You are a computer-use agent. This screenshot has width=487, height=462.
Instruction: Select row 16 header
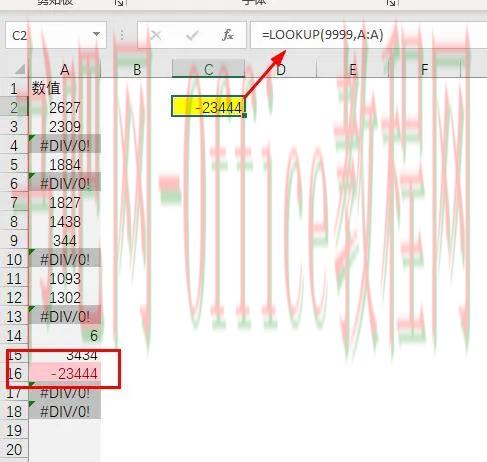pyautogui.click(x=14, y=374)
